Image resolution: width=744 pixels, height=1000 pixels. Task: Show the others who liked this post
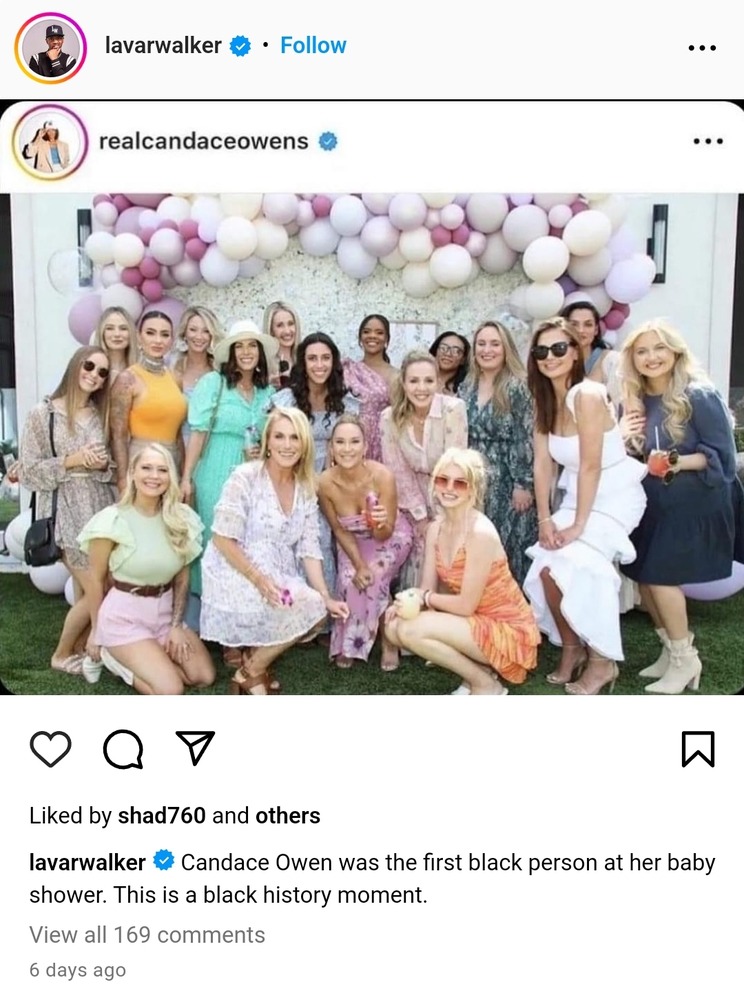288,815
